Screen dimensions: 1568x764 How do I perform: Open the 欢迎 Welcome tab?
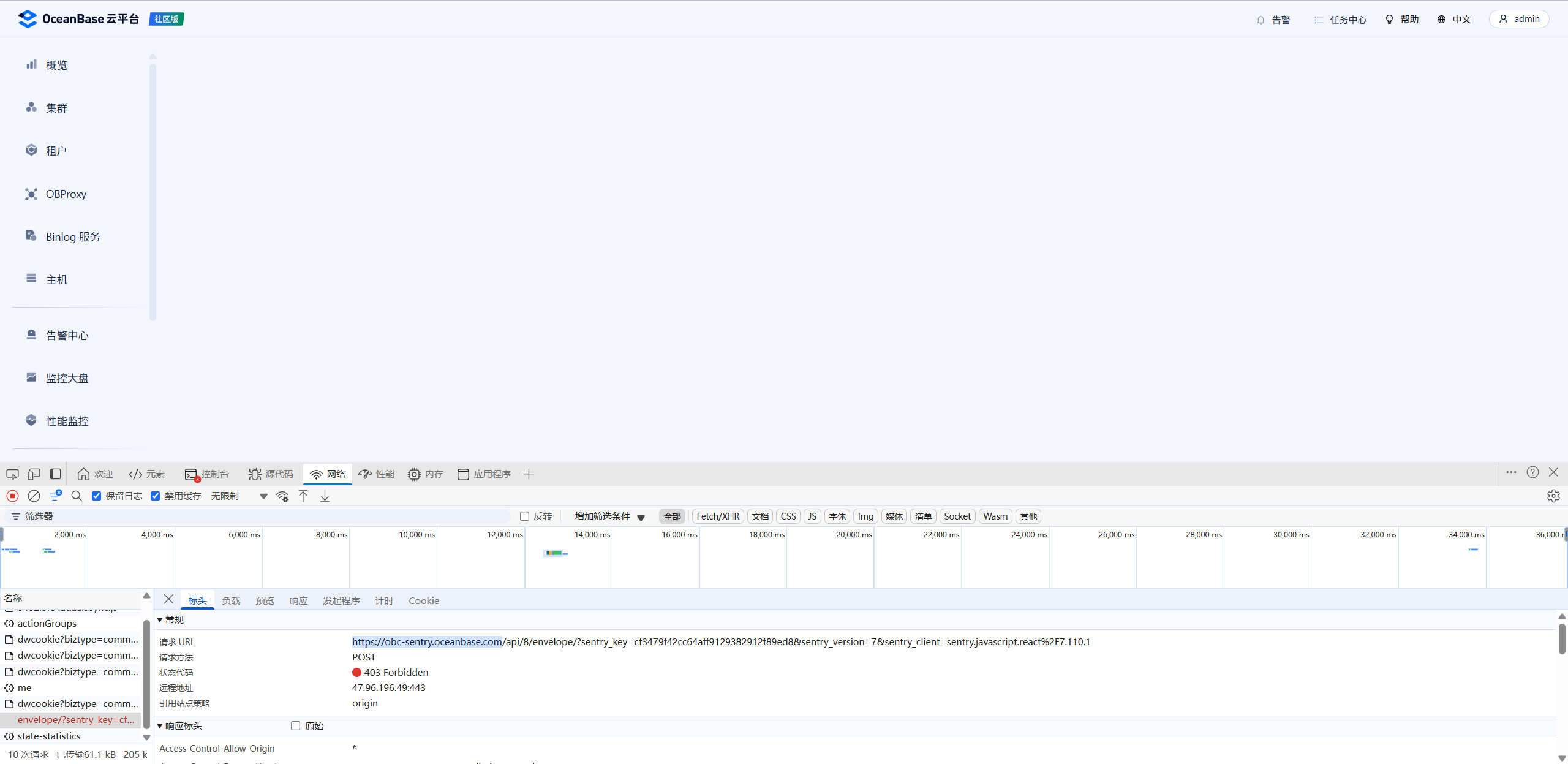pyautogui.click(x=96, y=474)
